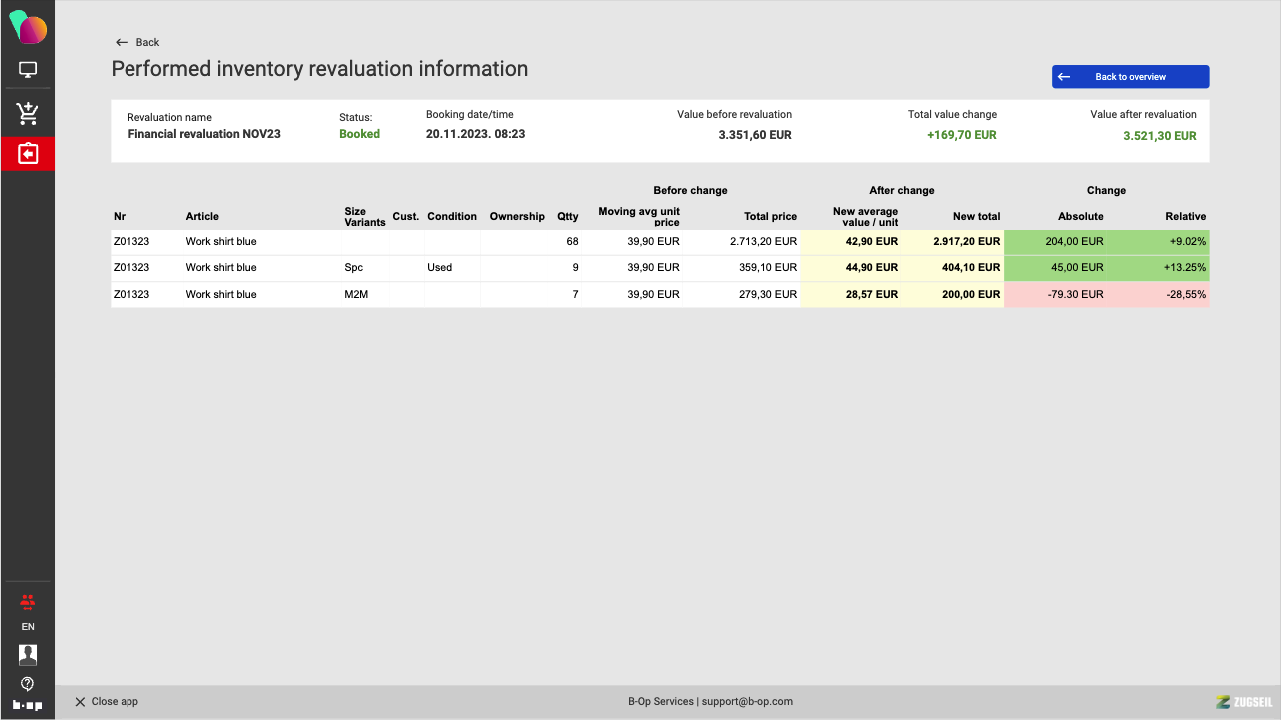The image size is (1281, 720).
Task: Open the help question mark icon
Action: click(28, 684)
